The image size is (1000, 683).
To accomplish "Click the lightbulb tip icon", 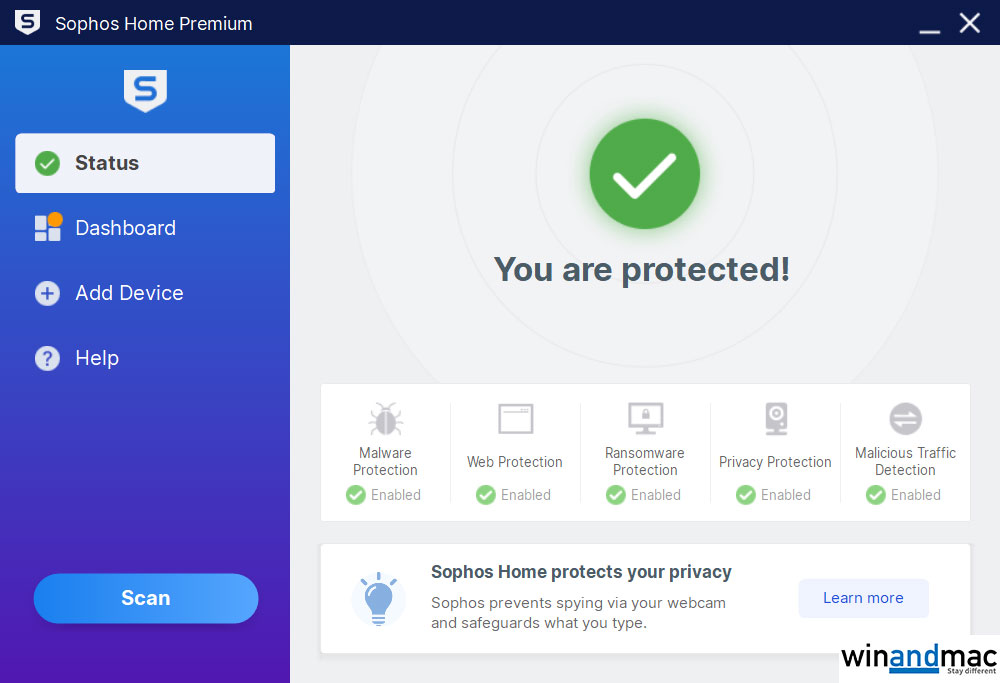I will pyautogui.click(x=378, y=597).
